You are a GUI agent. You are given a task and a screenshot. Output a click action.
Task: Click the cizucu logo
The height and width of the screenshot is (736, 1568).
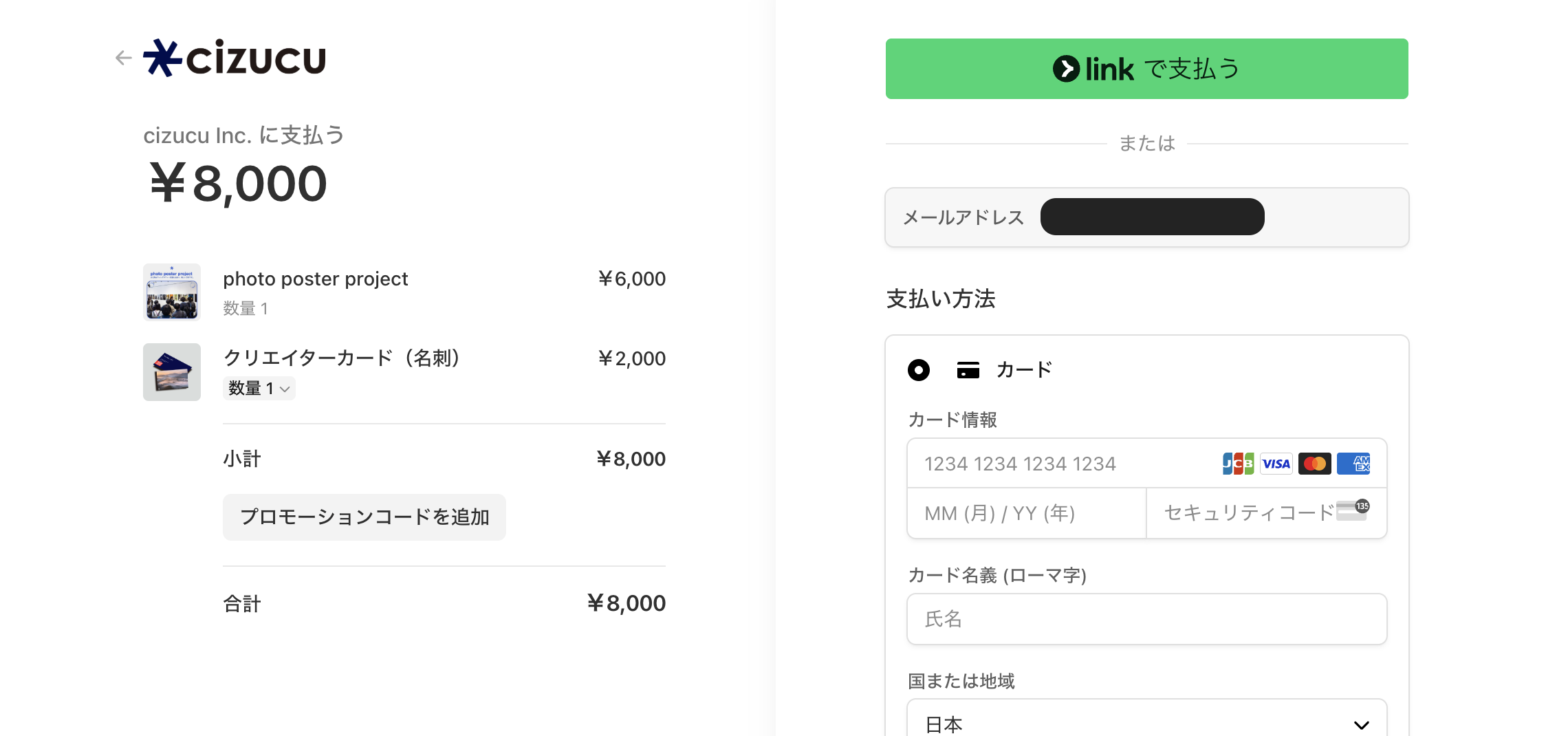coord(235,58)
